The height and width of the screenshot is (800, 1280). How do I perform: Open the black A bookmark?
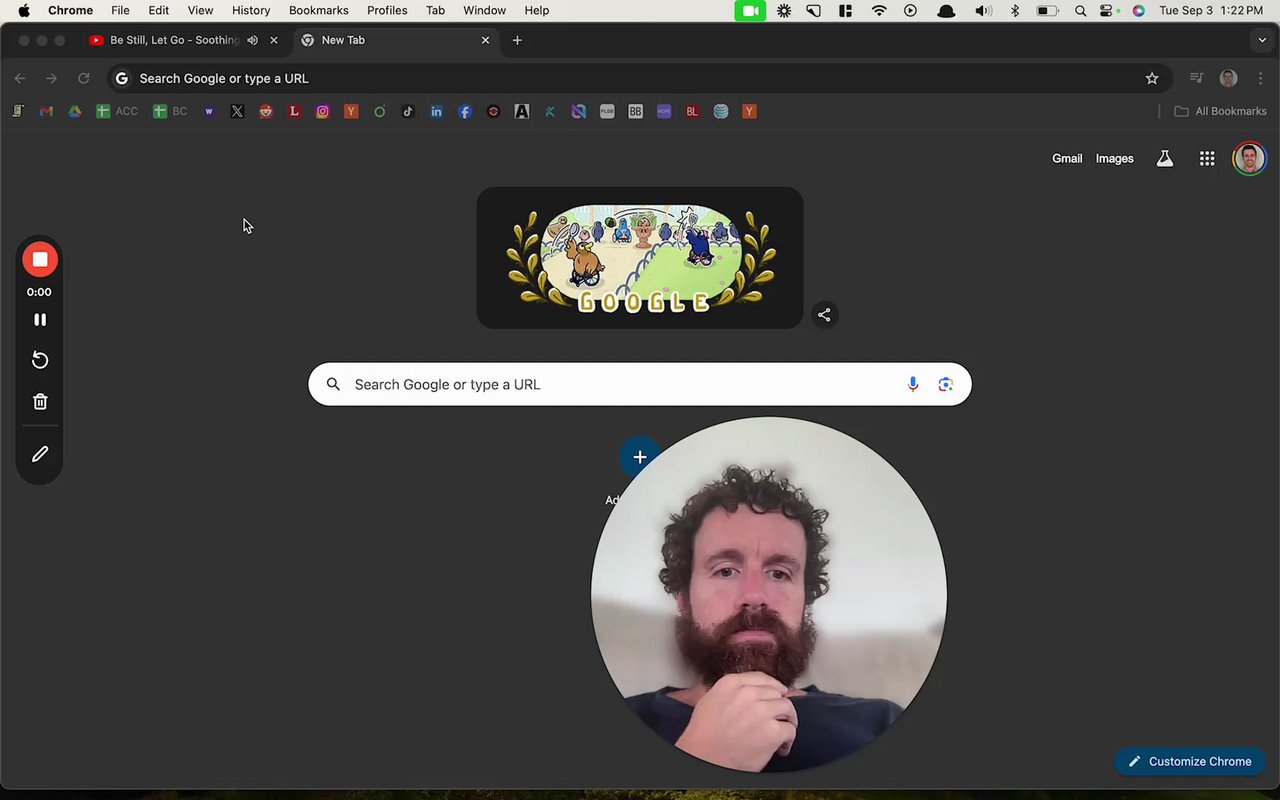click(x=522, y=112)
